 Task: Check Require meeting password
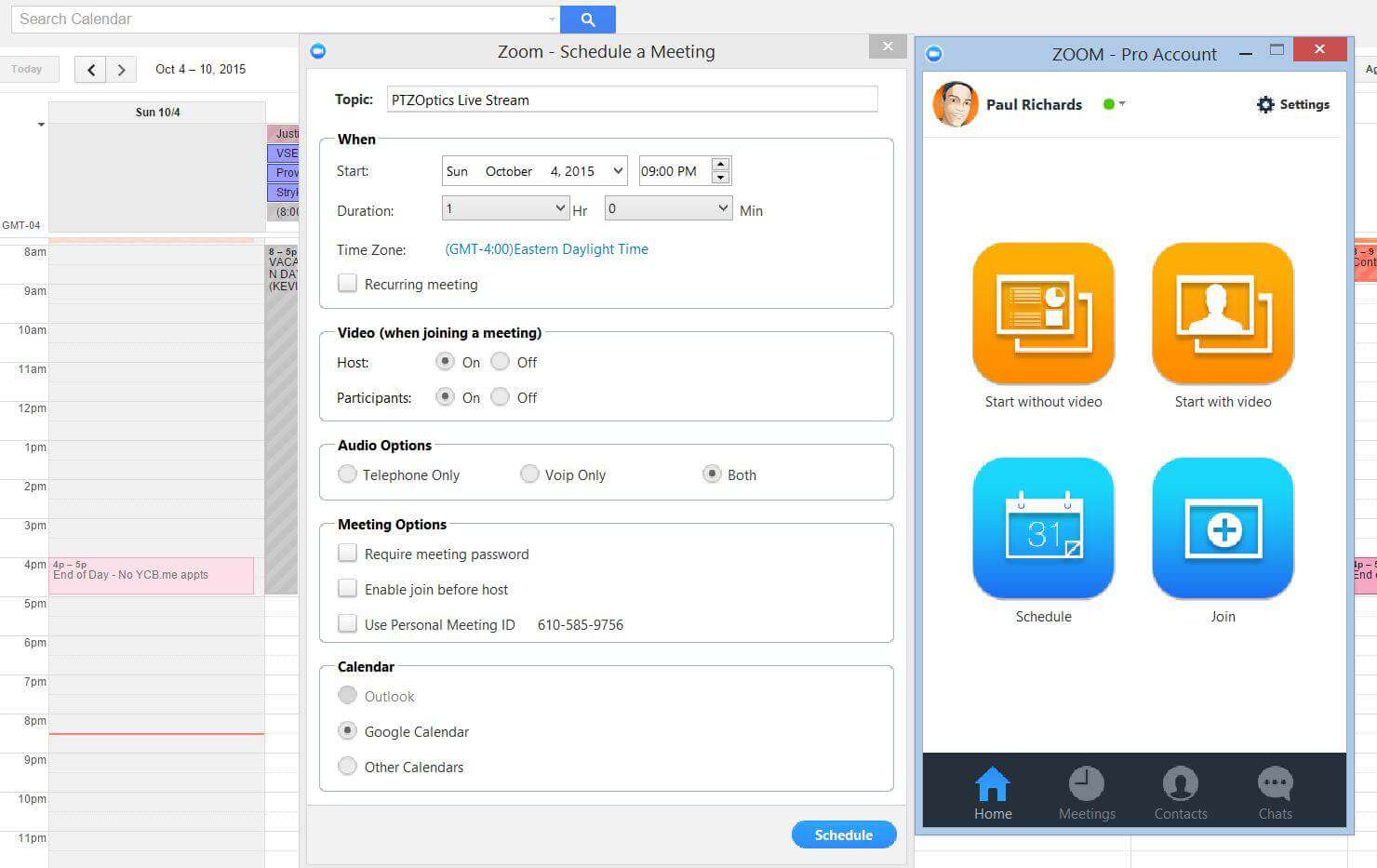pyautogui.click(x=347, y=553)
